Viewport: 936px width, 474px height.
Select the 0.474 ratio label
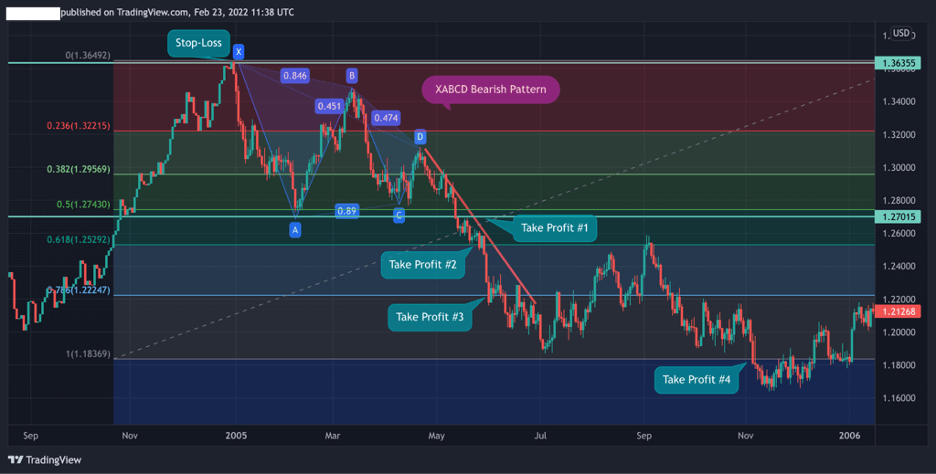tap(386, 118)
